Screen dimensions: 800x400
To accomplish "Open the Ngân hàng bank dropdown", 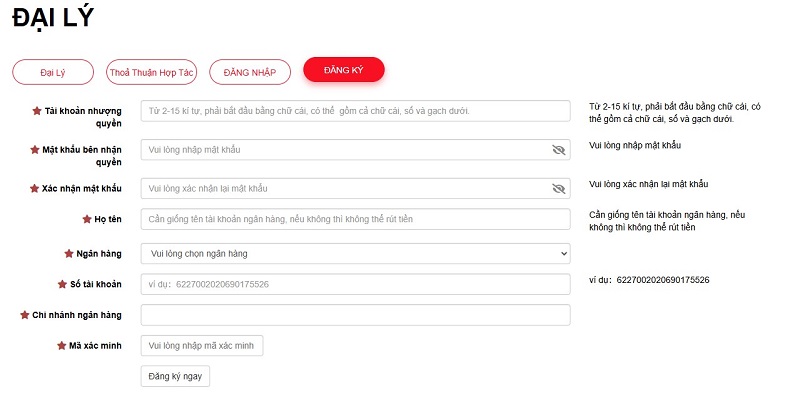I will [355, 254].
